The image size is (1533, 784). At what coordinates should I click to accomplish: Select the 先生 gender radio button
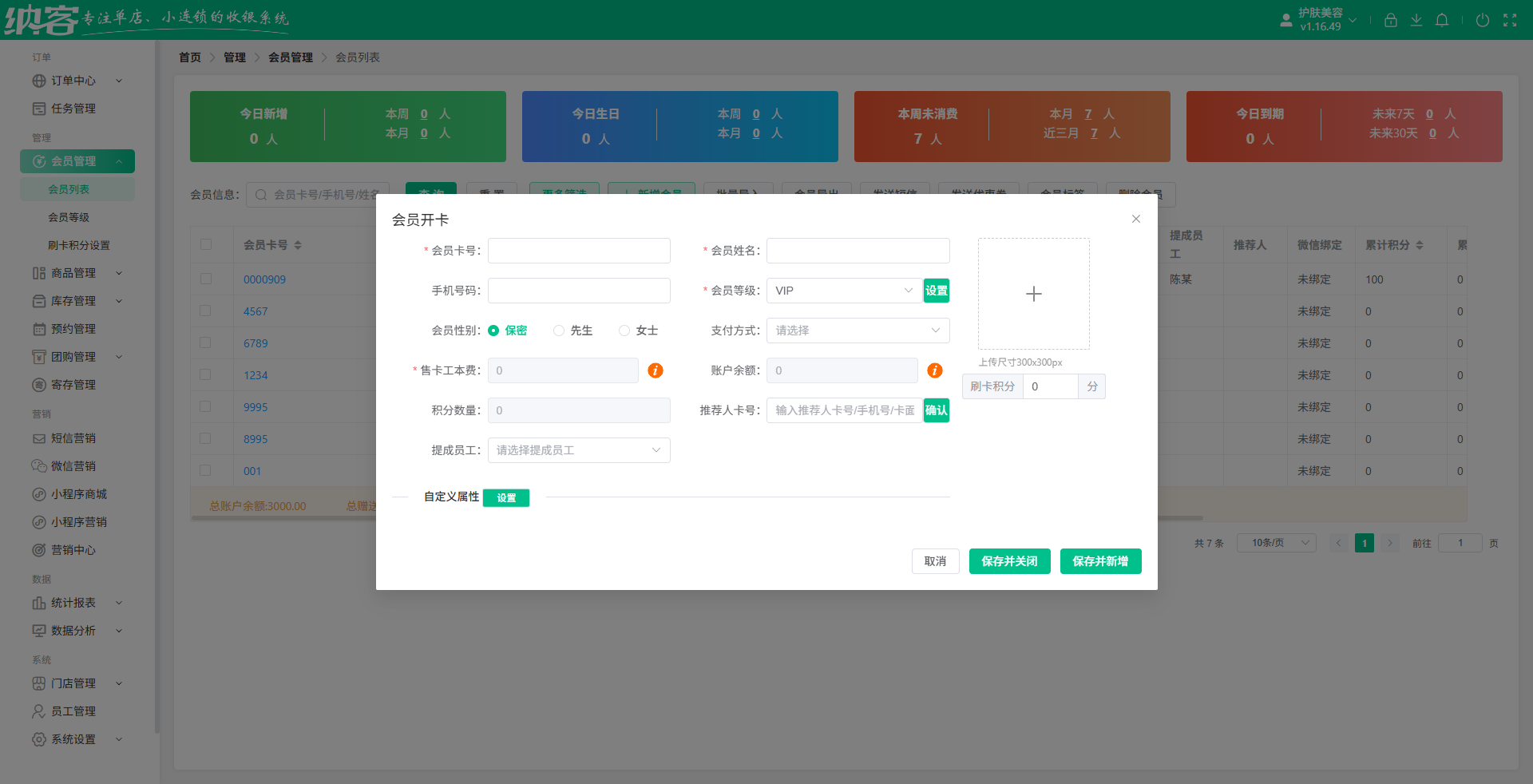coord(559,331)
